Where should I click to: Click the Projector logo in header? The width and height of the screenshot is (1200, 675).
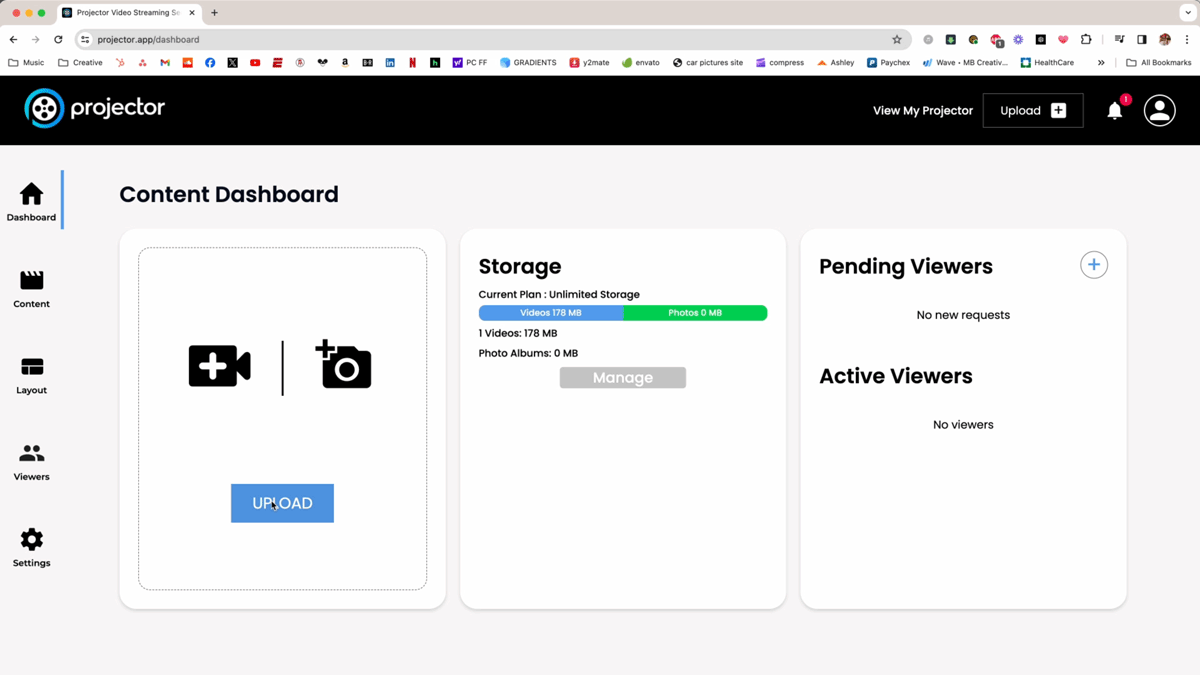(x=95, y=109)
